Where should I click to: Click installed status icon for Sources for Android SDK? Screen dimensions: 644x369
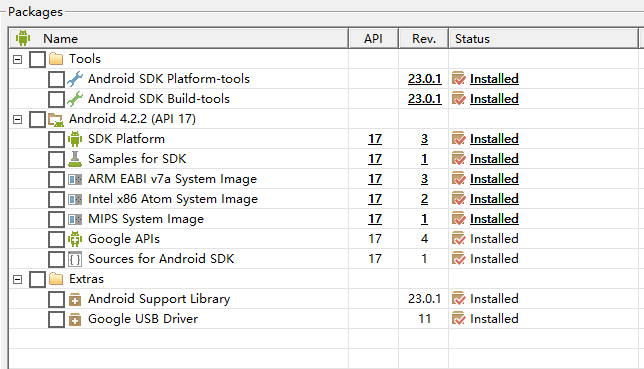coord(458,259)
